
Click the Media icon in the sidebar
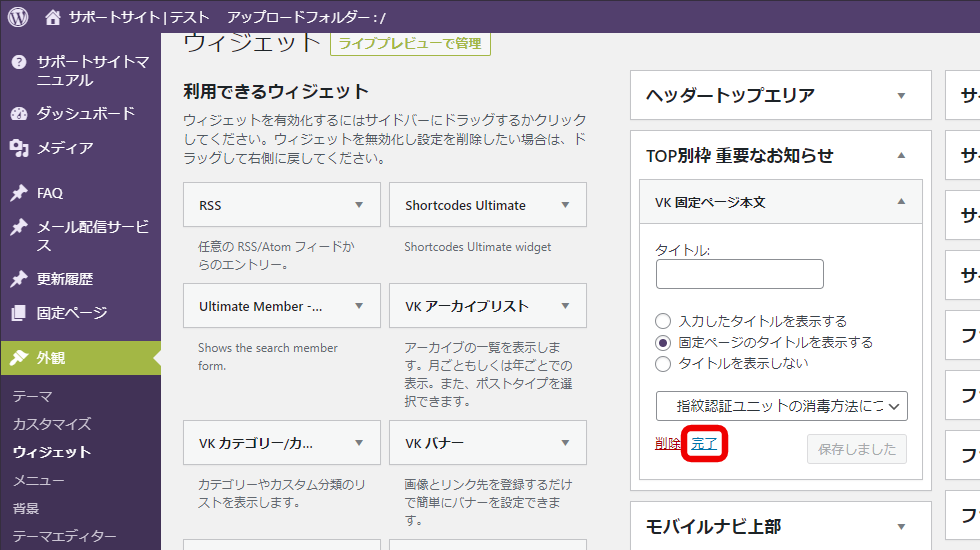coord(19,148)
